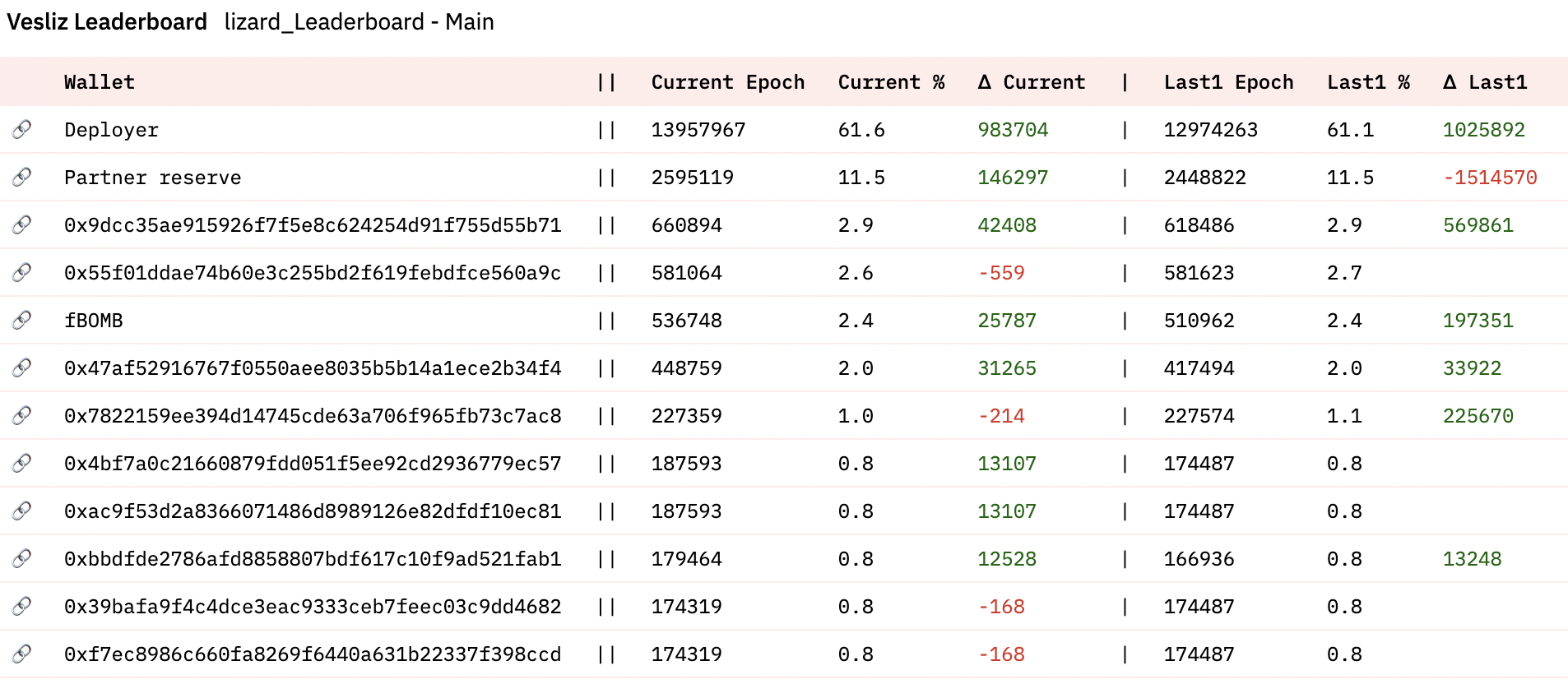Image resolution: width=1568 pixels, height=684 pixels.
Task: Click link icon next to fBOMB wallet
Action: pyautogui.click(x=22, y=320)
